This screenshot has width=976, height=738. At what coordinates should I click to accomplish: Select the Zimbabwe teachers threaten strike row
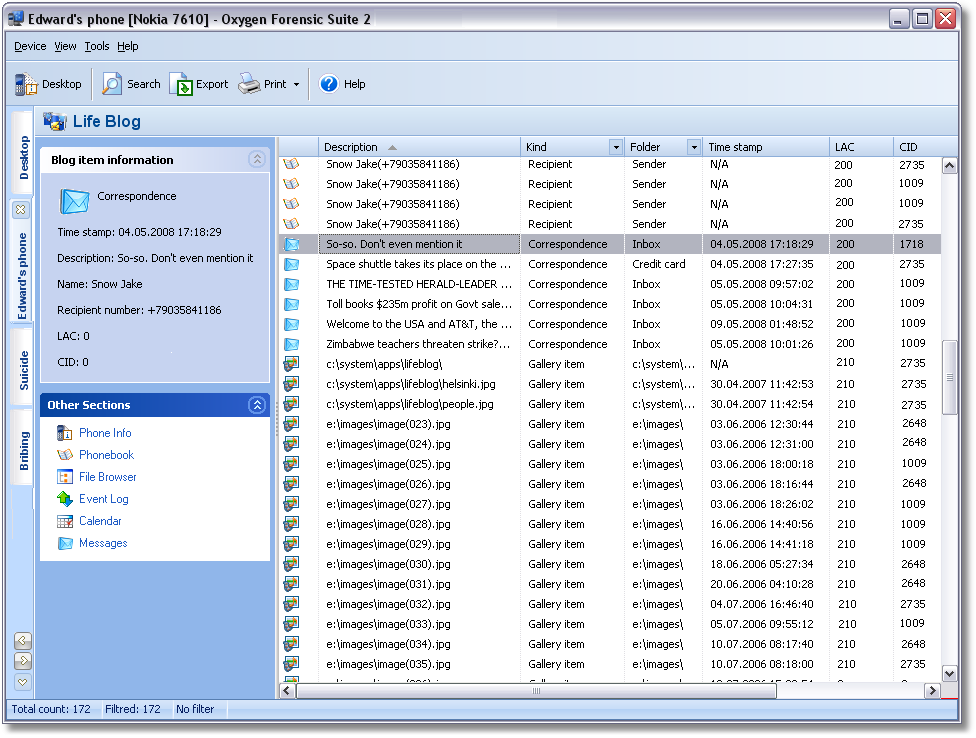(x=418, y=344)
